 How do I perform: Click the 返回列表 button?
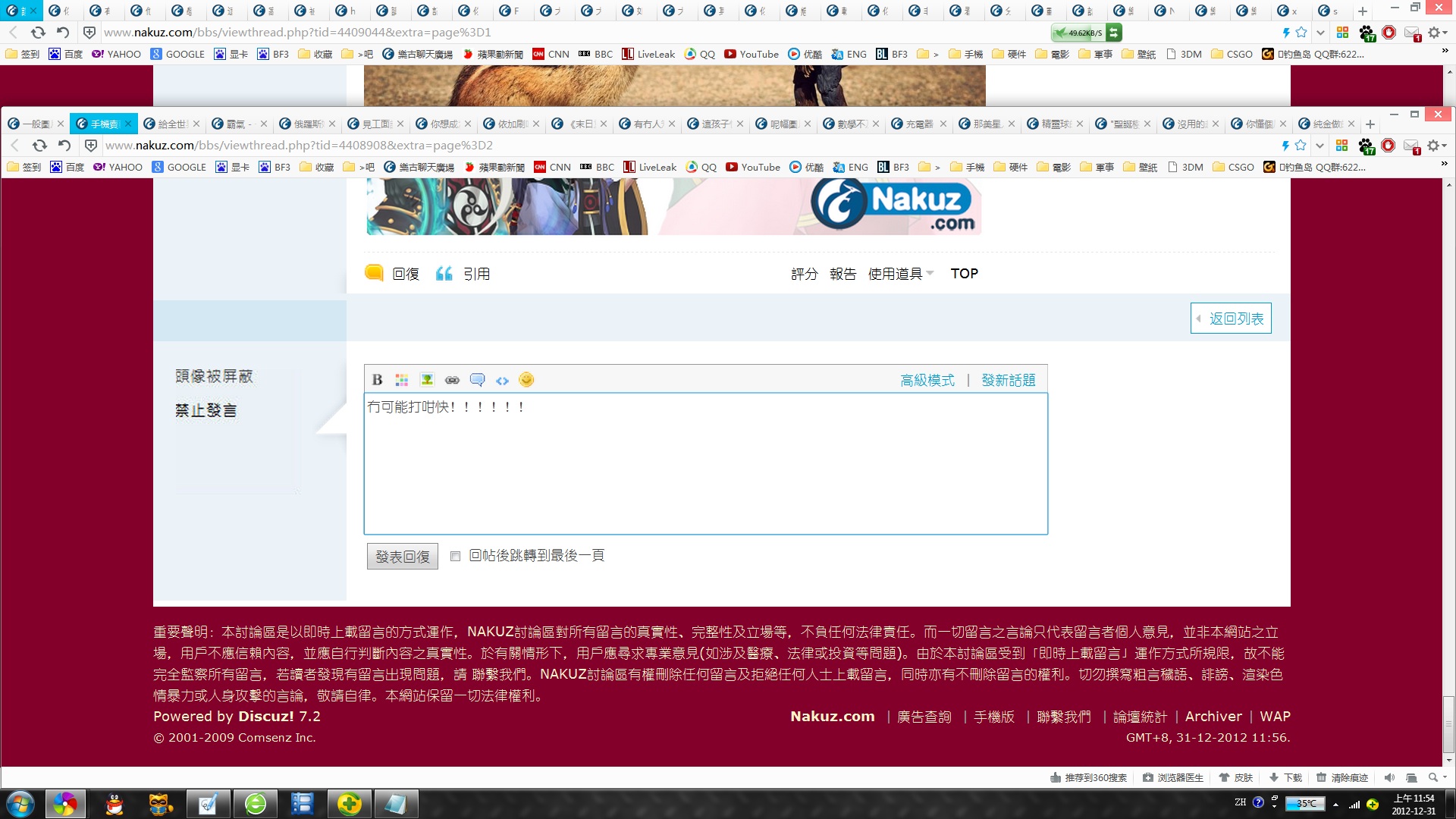(x=1231, y=318)
